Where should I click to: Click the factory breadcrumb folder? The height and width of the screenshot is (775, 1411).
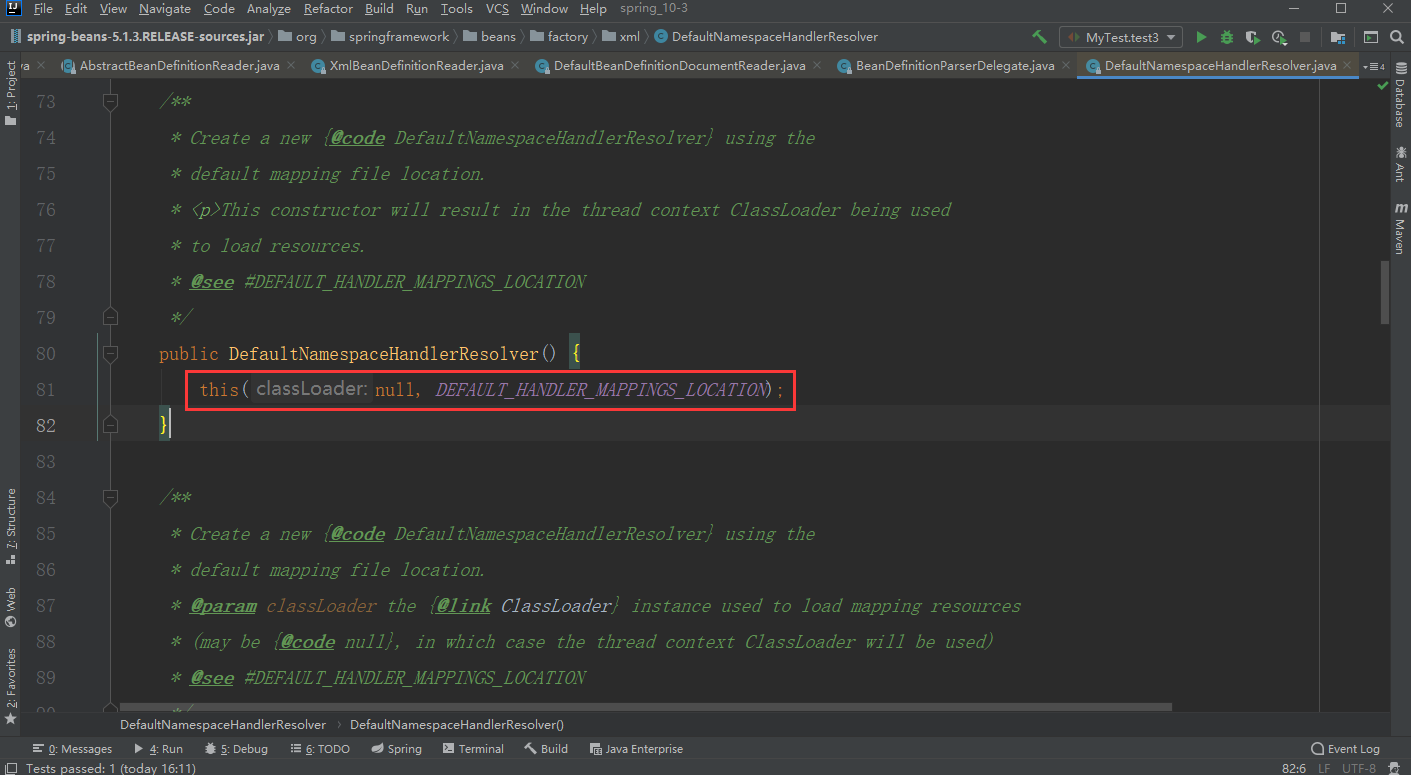coord(558,37)
